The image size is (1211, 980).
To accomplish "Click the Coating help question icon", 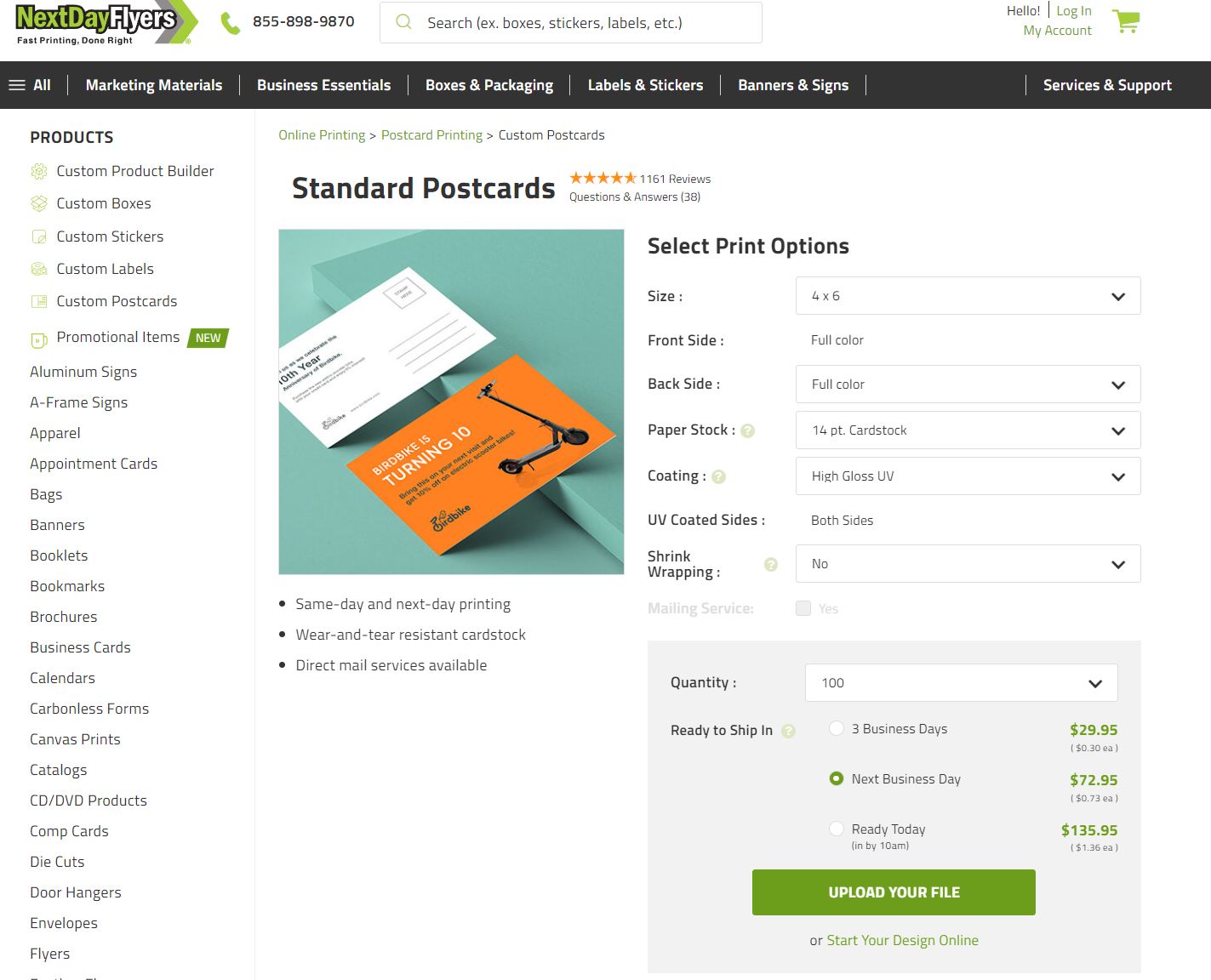I will pos(718,477).
